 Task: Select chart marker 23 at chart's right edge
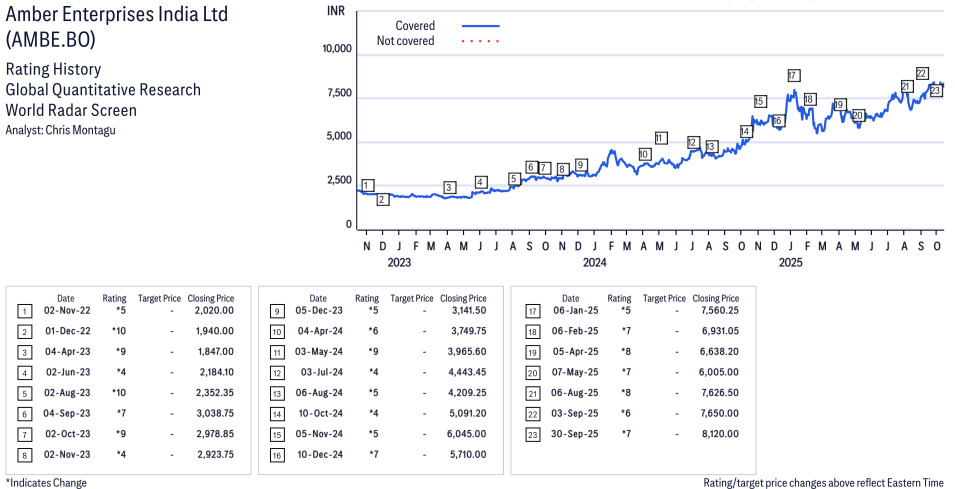click(935, 91)
